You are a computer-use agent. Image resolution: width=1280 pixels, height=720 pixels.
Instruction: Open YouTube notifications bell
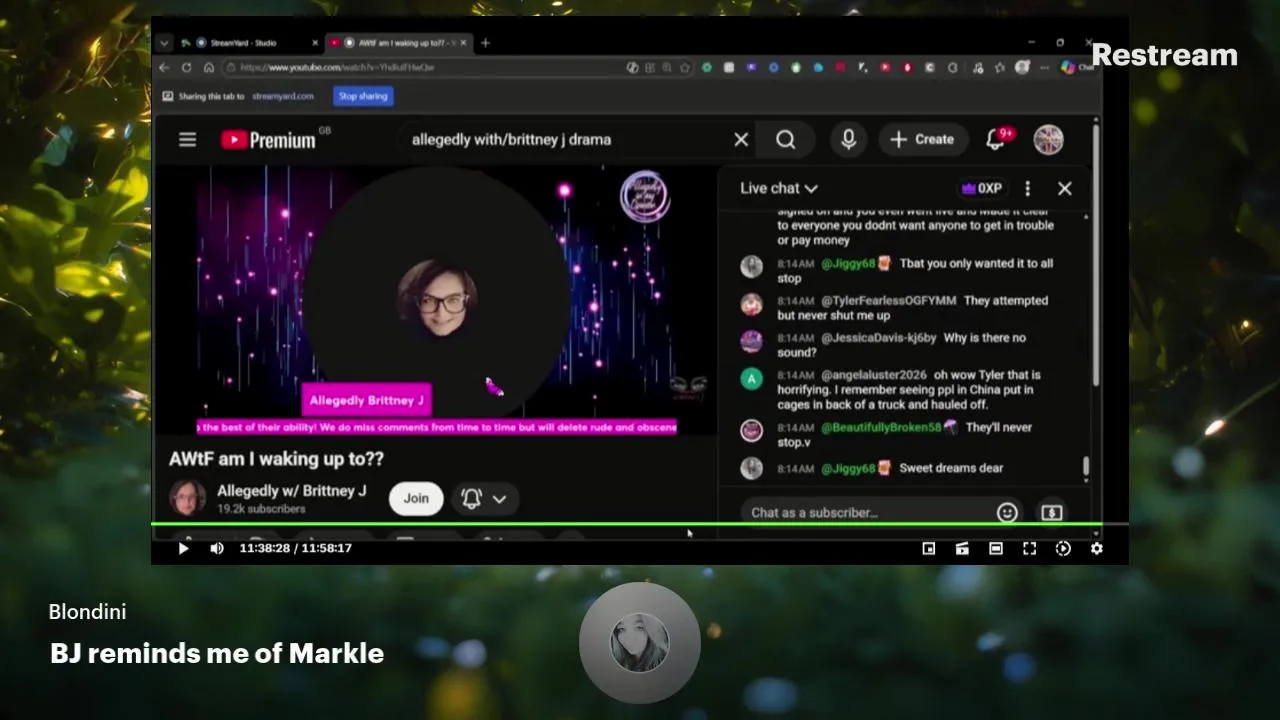995,140
